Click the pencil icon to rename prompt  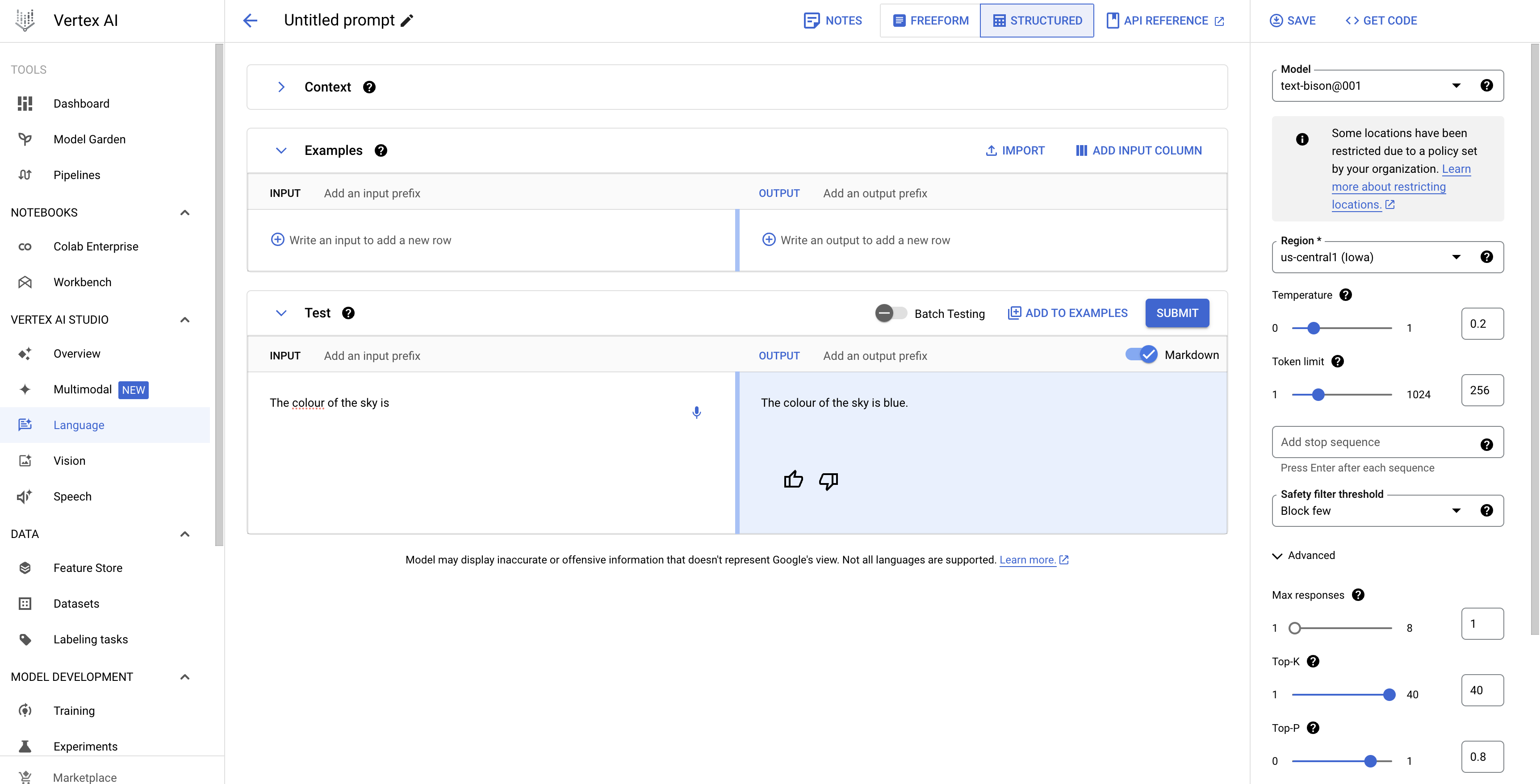pos(407,21)
